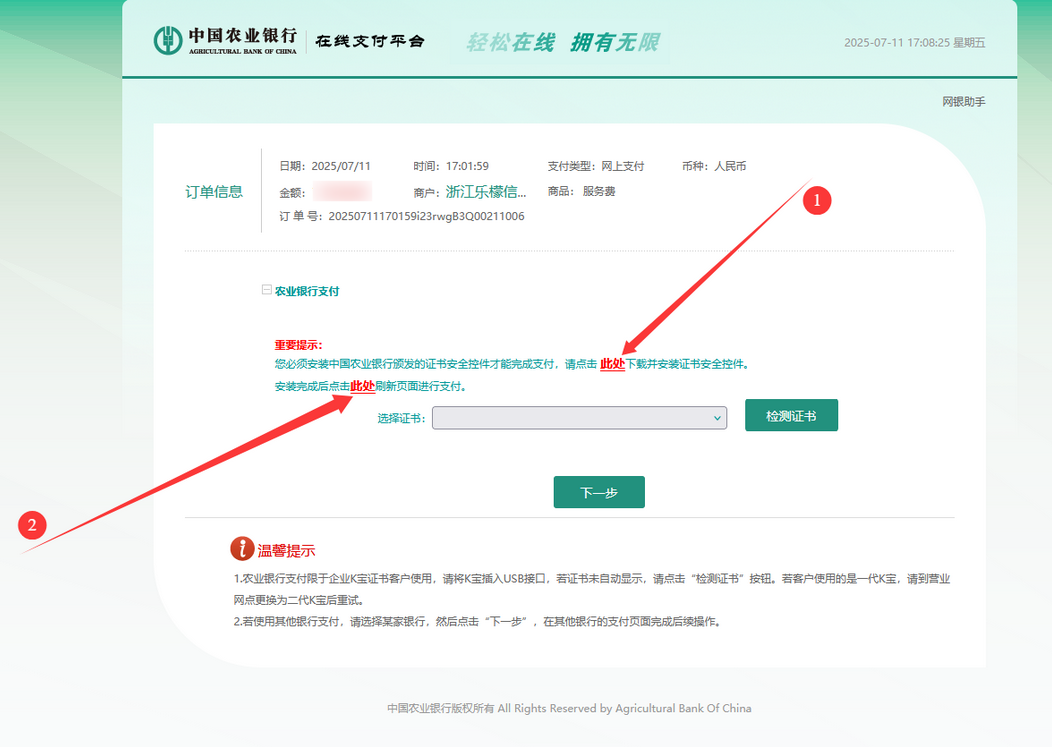Click 此处 to download the security control
This screenshot has width=1052, height=747.
(x=612, y=364)
